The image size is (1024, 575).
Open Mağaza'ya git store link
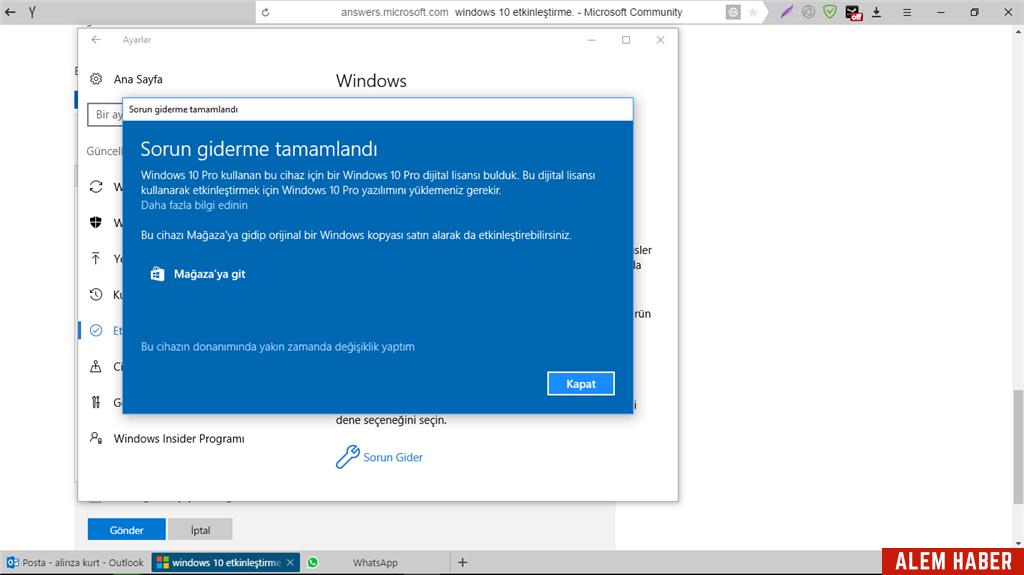point(209,274)
